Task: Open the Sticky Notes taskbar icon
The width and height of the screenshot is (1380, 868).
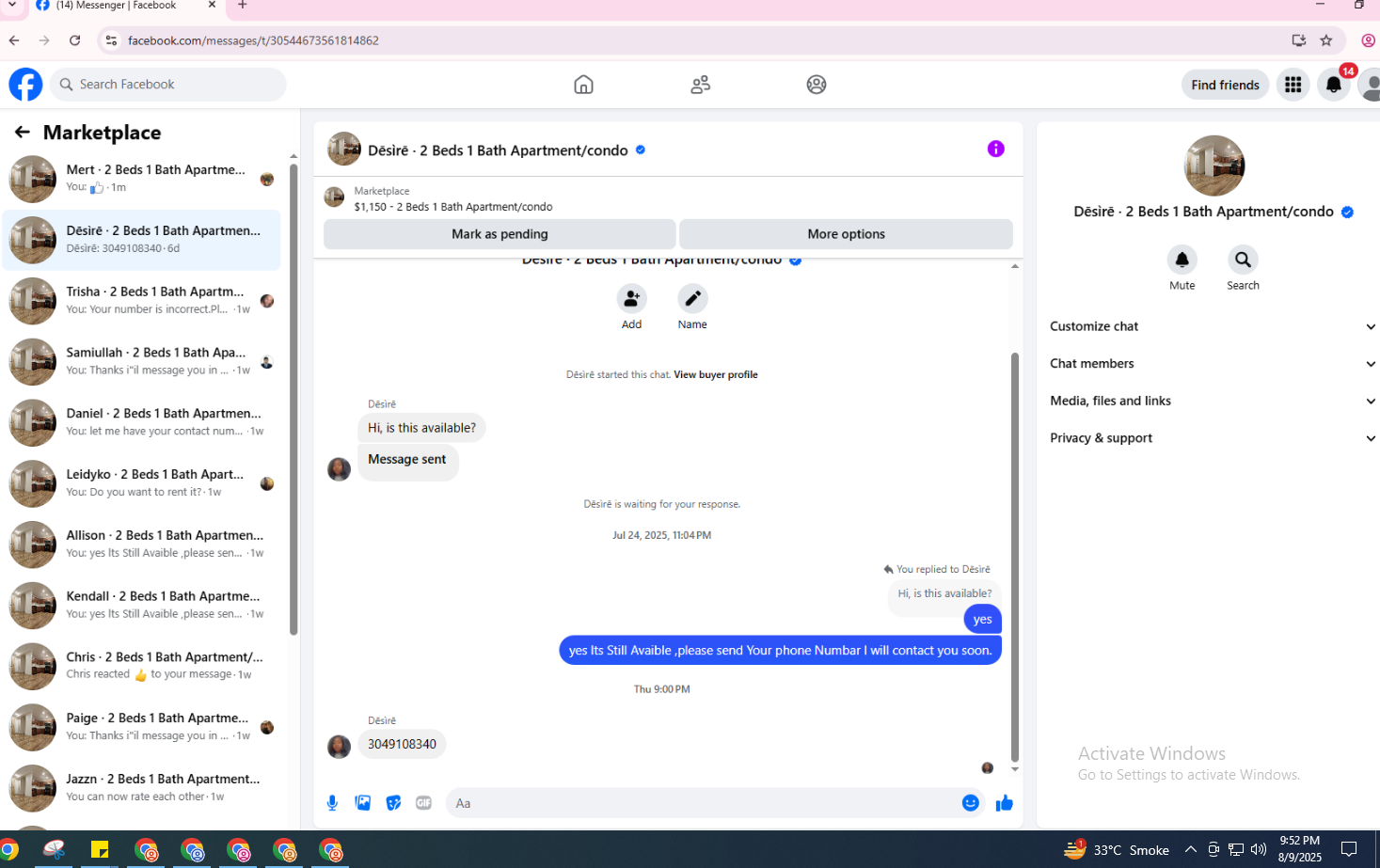Action: point(100,850)
